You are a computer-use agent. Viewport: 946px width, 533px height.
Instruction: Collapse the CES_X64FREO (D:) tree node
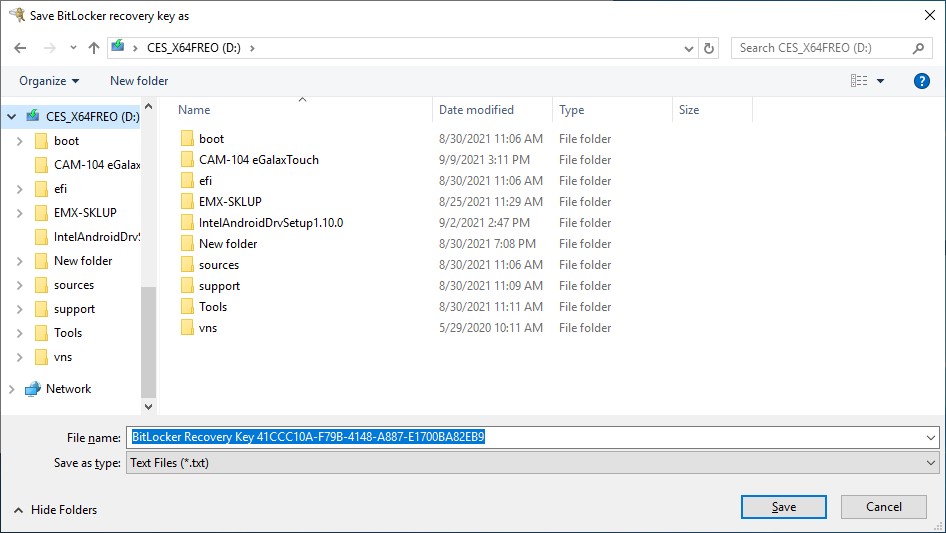(x=11, y=117)
